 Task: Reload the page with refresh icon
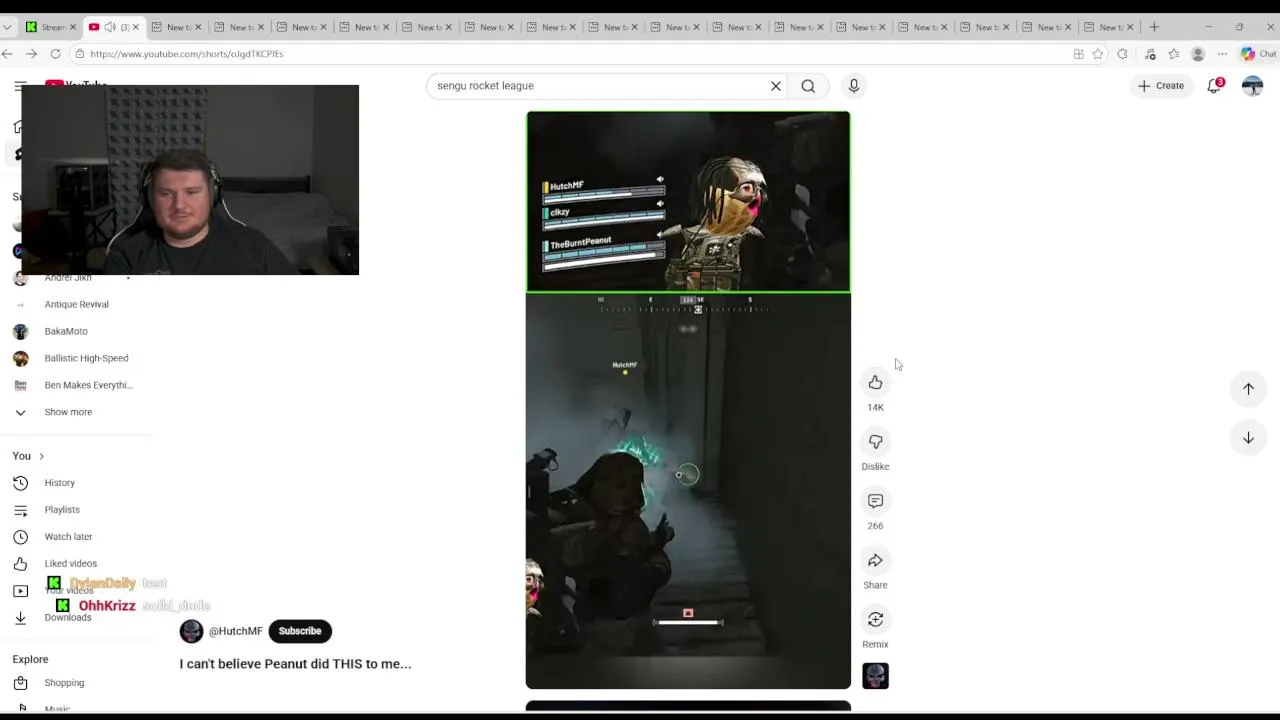pos(55,54)
